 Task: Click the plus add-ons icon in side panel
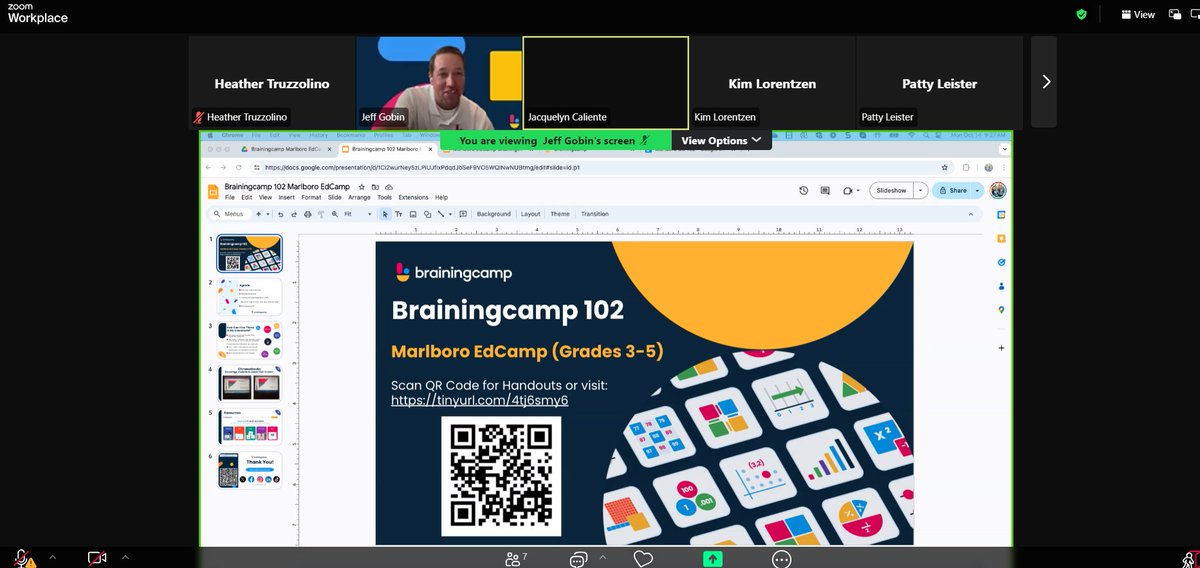point(1001,347)
